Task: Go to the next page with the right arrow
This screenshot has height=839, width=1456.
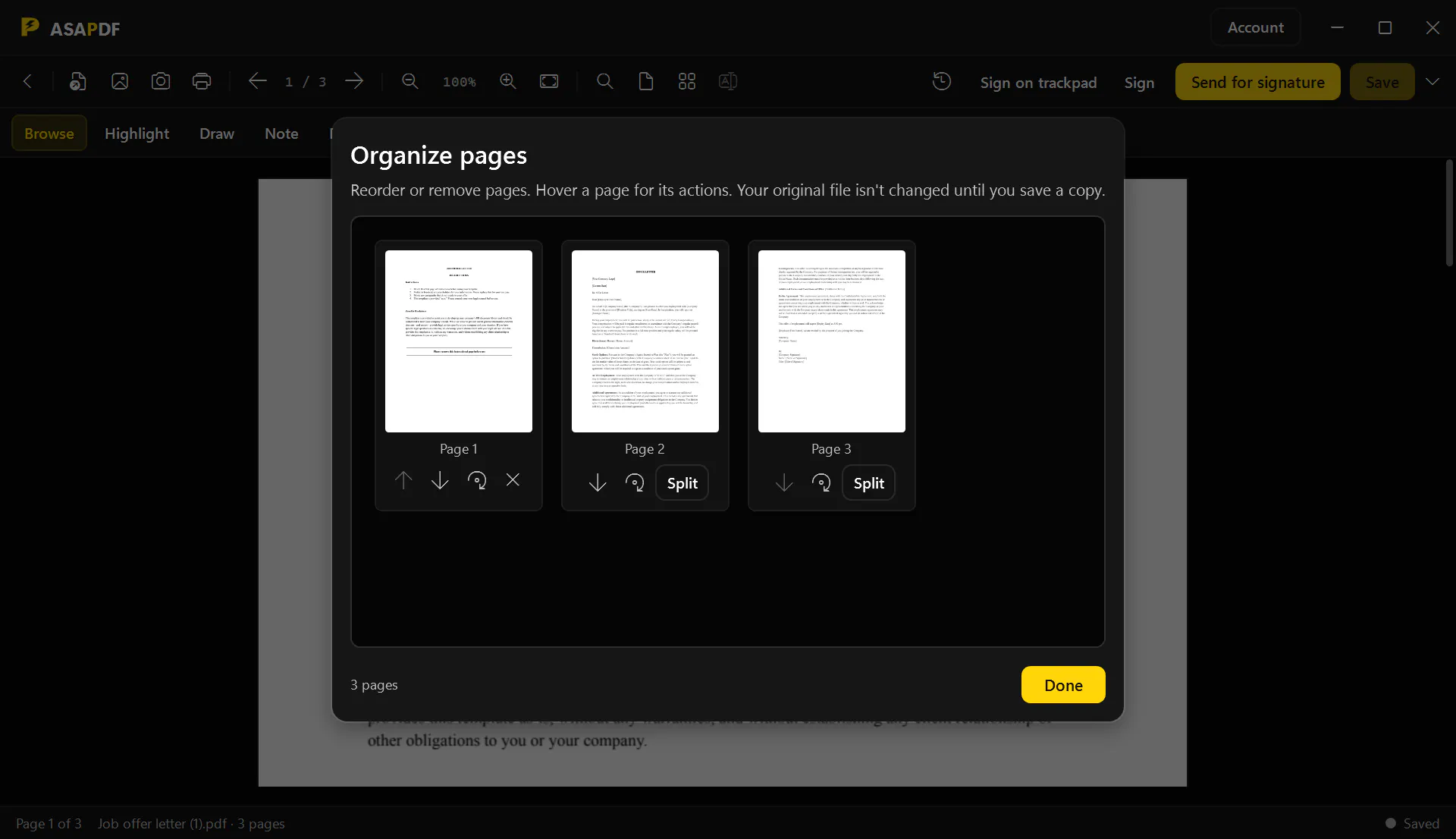Action: coord(354,81)
